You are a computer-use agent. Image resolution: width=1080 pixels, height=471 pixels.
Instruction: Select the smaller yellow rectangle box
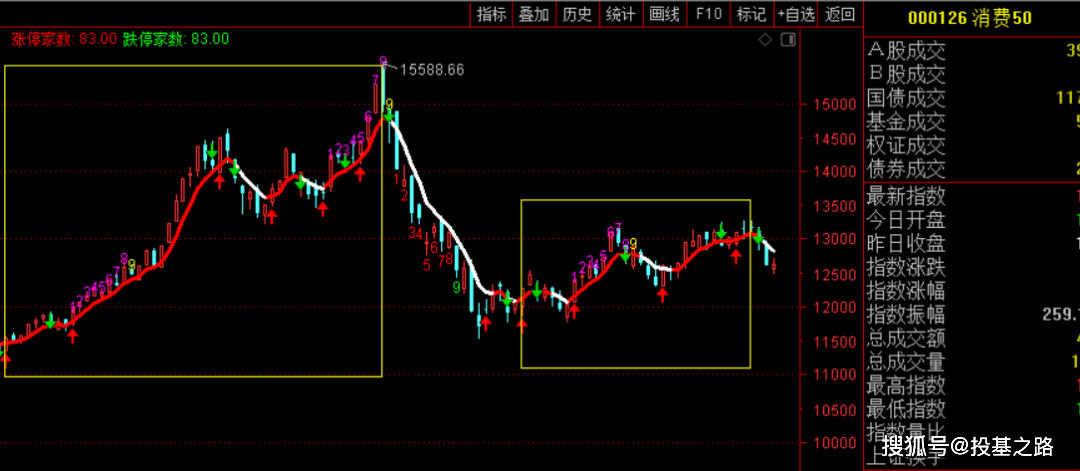point(636,284)
